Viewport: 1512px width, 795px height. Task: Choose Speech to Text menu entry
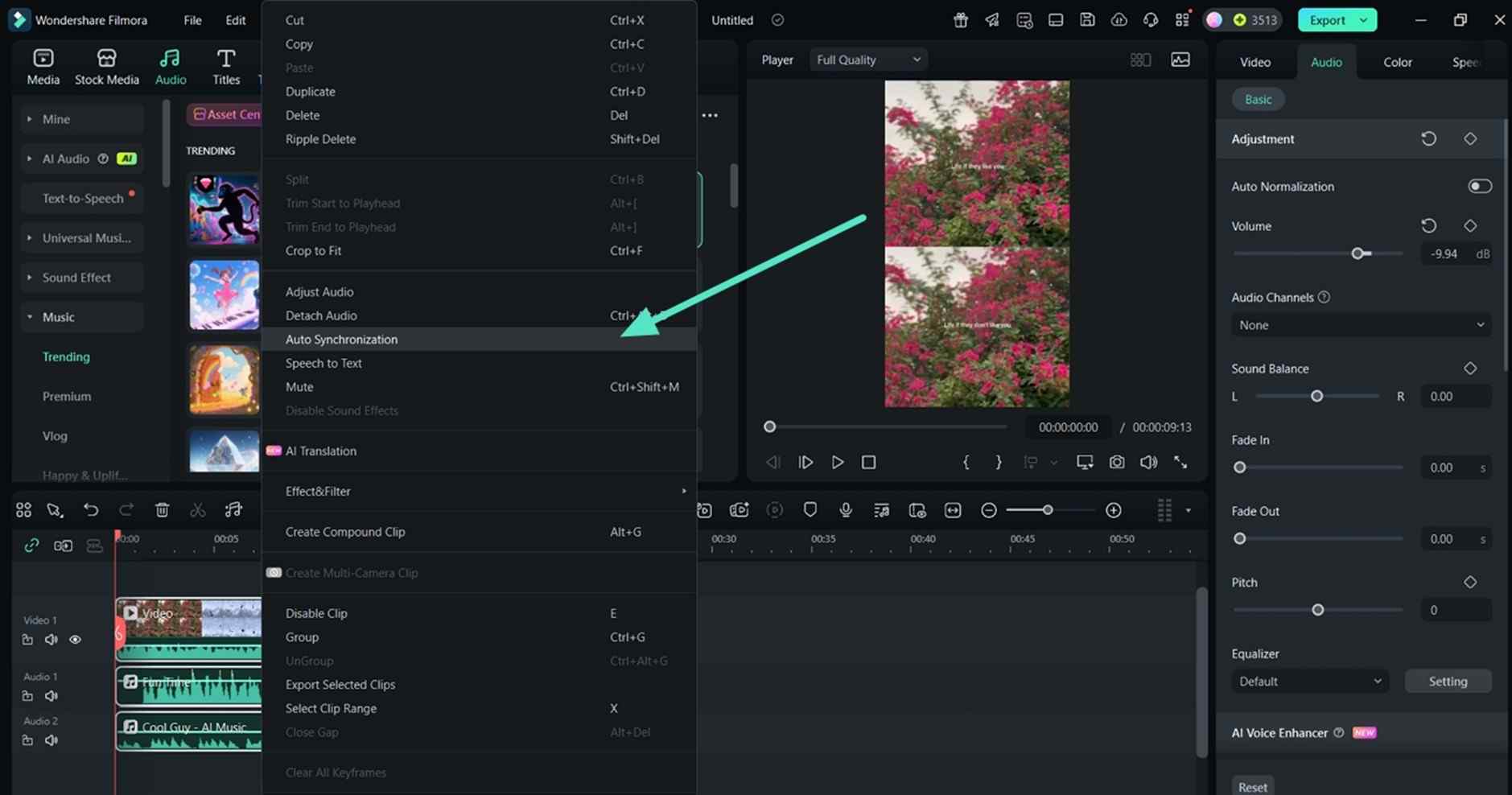(479, 363)
